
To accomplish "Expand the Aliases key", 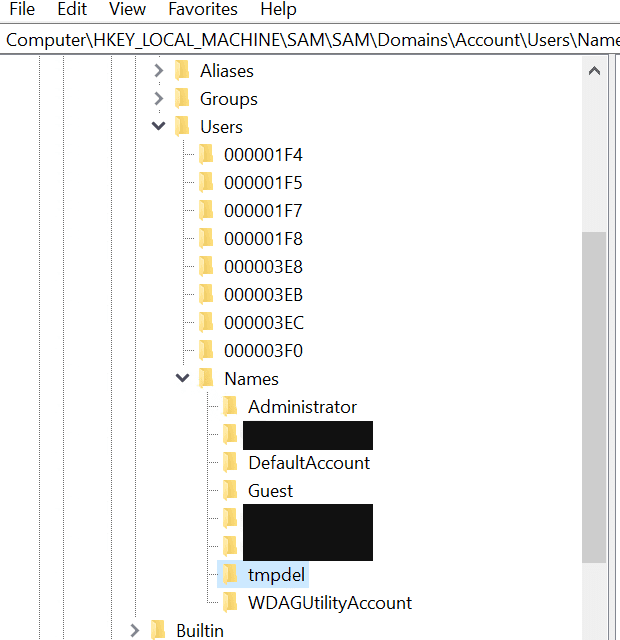I will click(x=158, y=71).
